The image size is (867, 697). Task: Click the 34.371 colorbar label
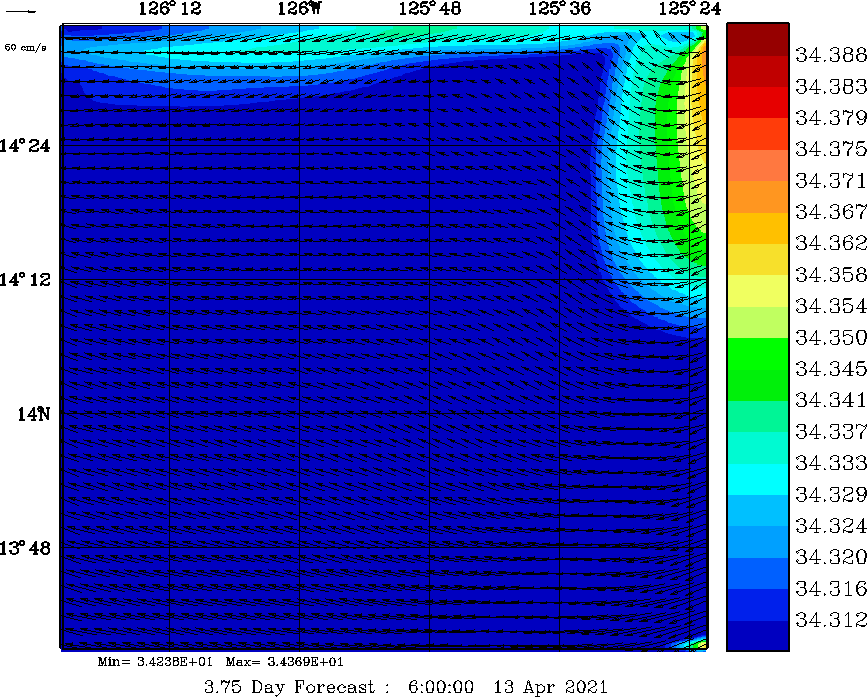(831, 180)
